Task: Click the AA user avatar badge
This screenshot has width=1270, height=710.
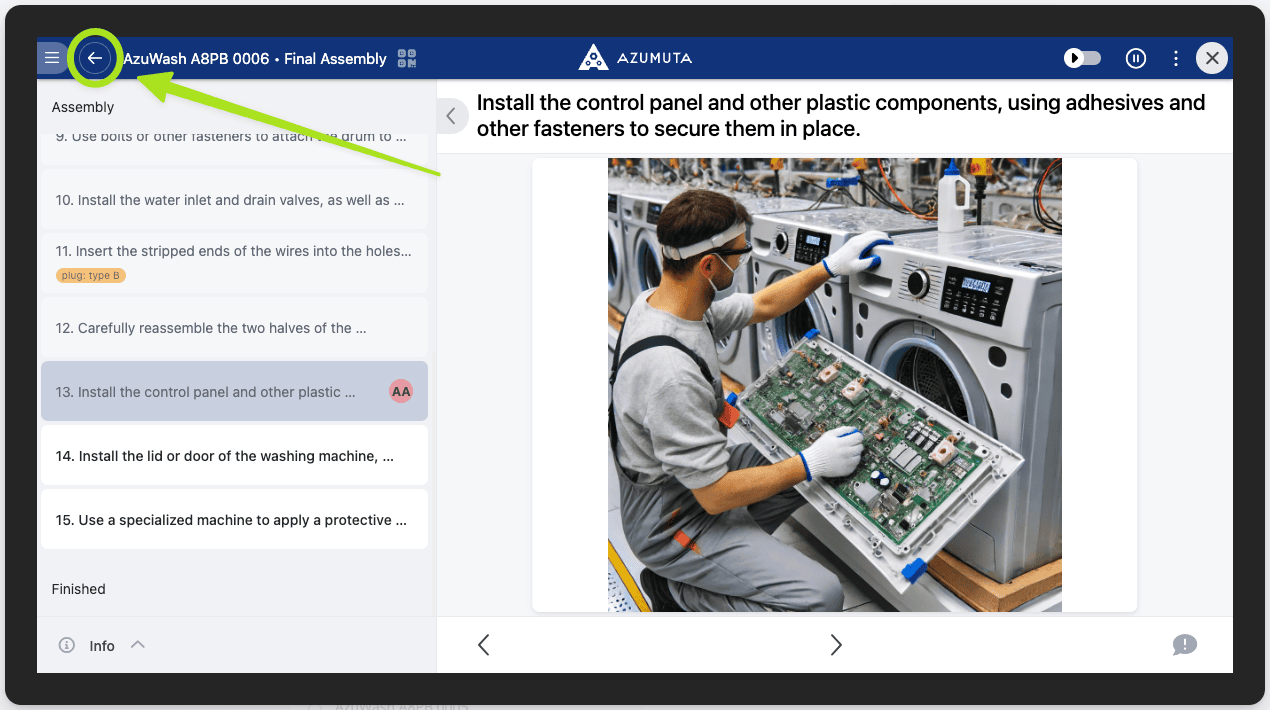Action: click(x=401, y=392)
